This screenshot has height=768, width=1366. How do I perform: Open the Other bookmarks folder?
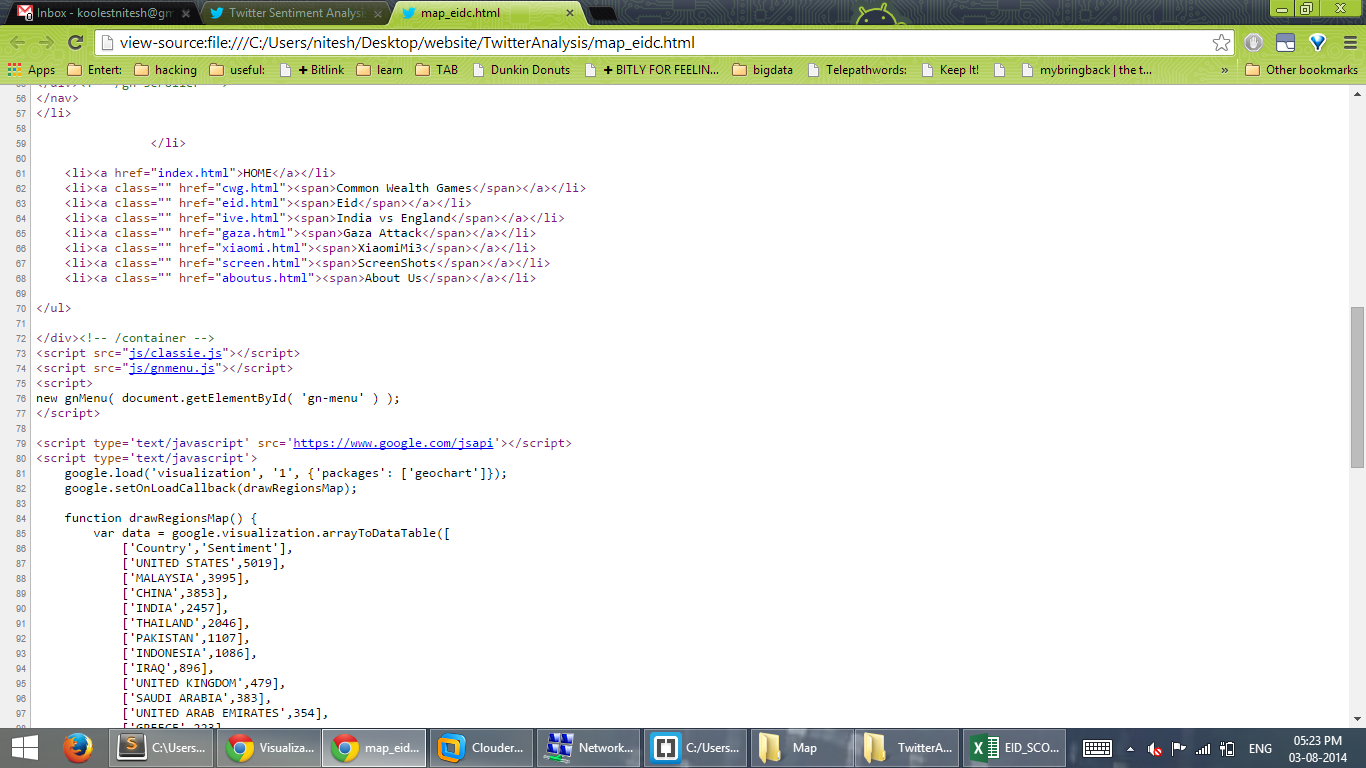click(x=1302, y=70)
